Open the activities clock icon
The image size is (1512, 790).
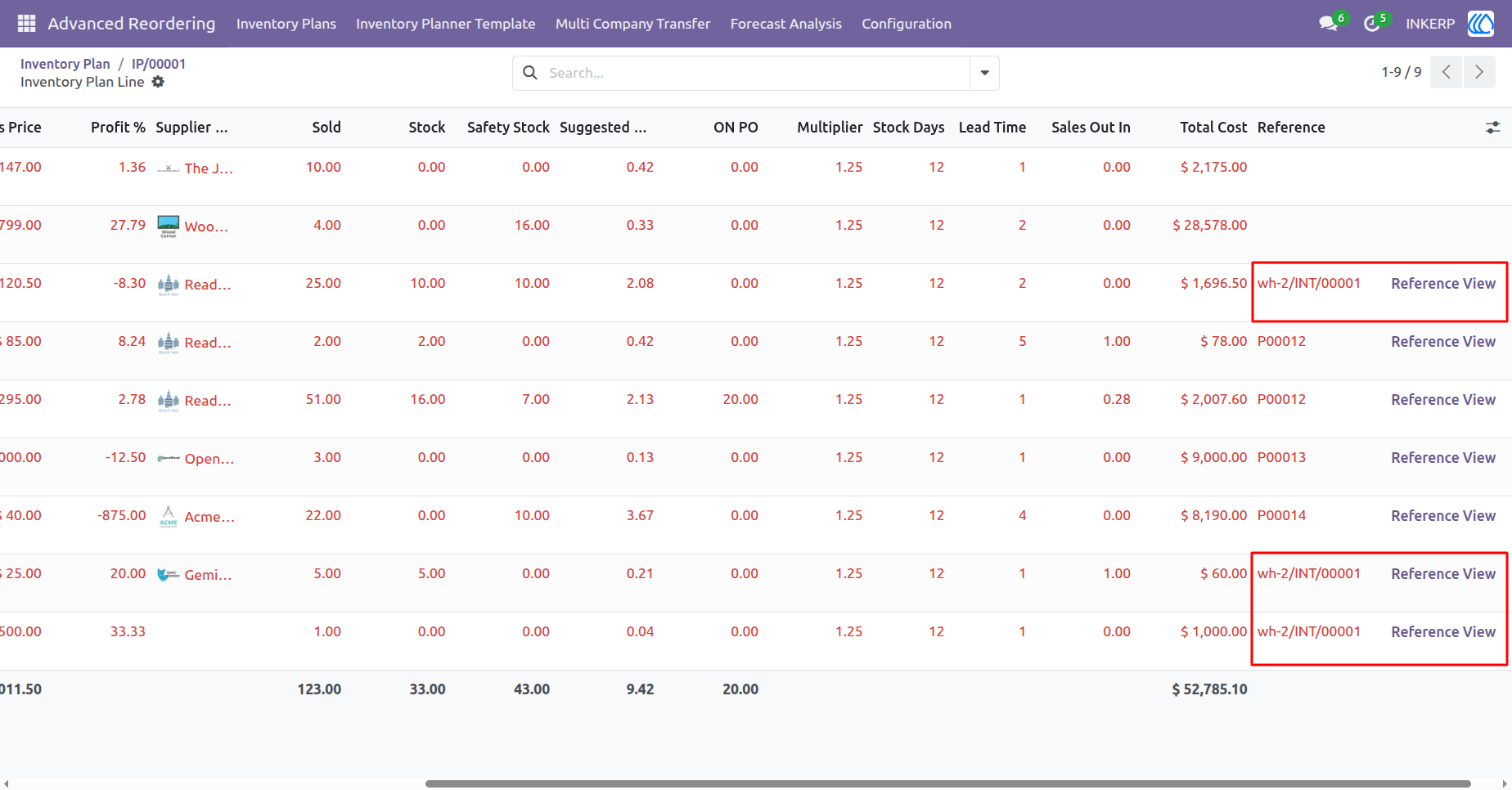[1372, 24]
